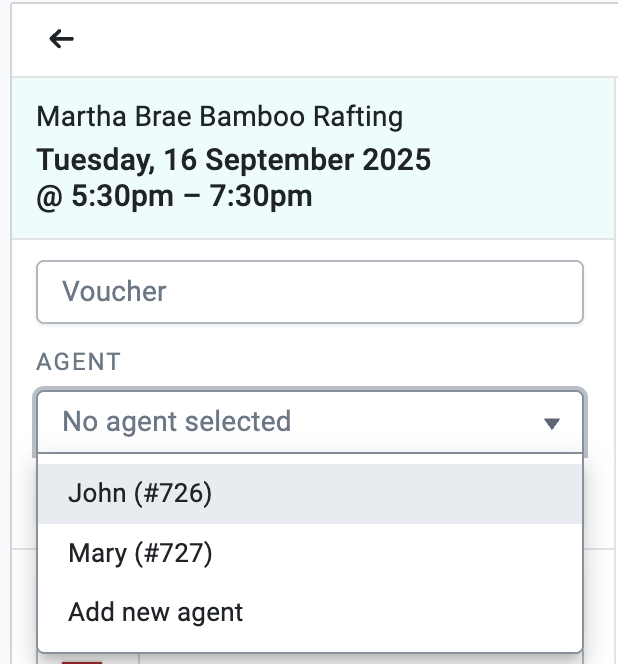Pick 'Add new agent' option
The image size is (618, 664).
(x=155, y=612)
